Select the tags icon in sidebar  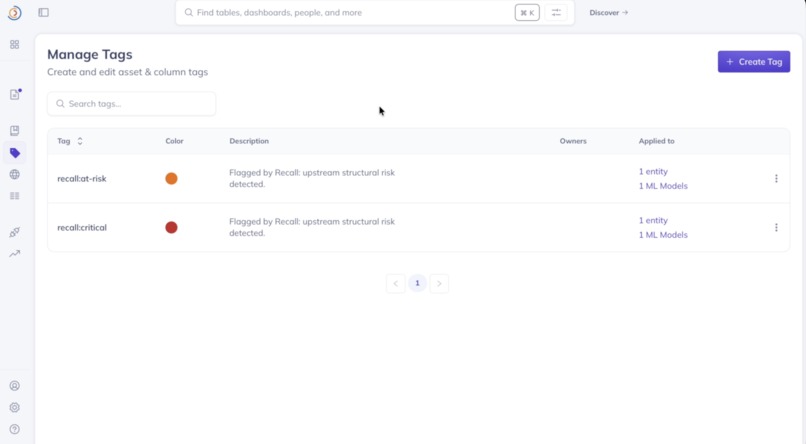(14, 153)
